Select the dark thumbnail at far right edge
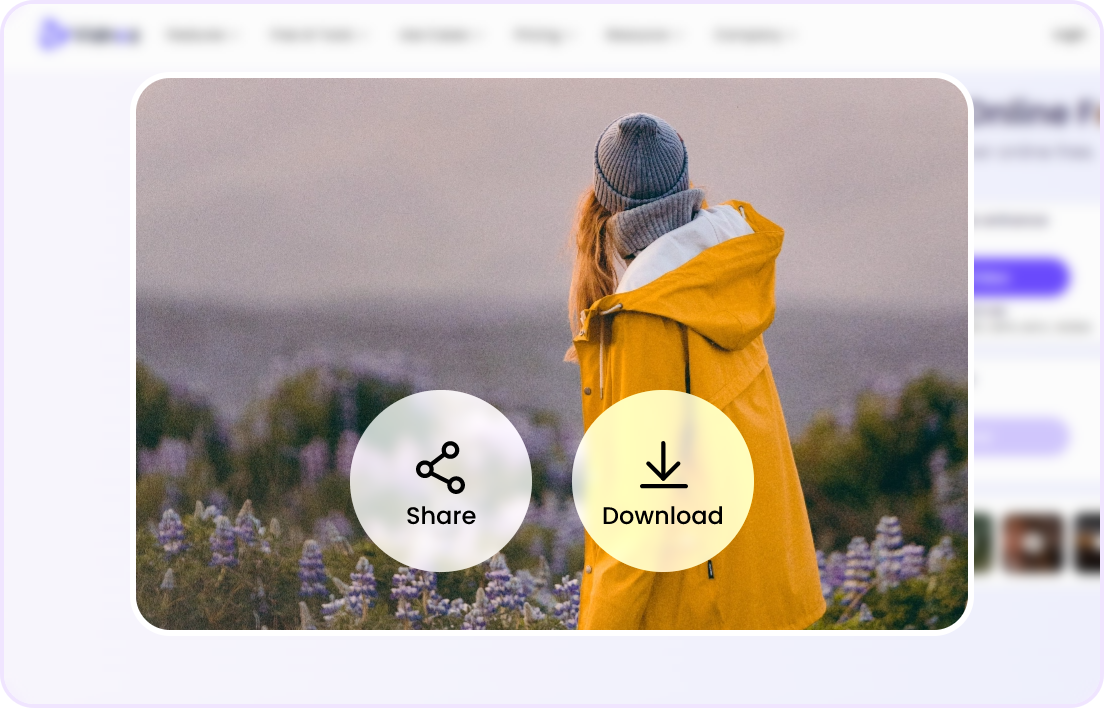 pyautogui.click(x=1087, y=543)
